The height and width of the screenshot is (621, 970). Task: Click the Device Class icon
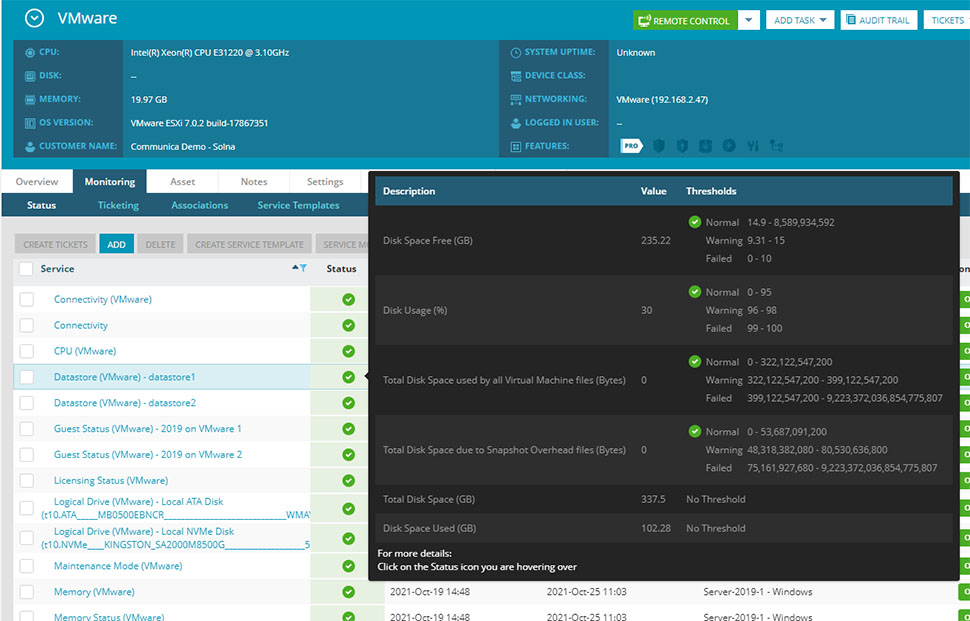click(x=515, y=76)
